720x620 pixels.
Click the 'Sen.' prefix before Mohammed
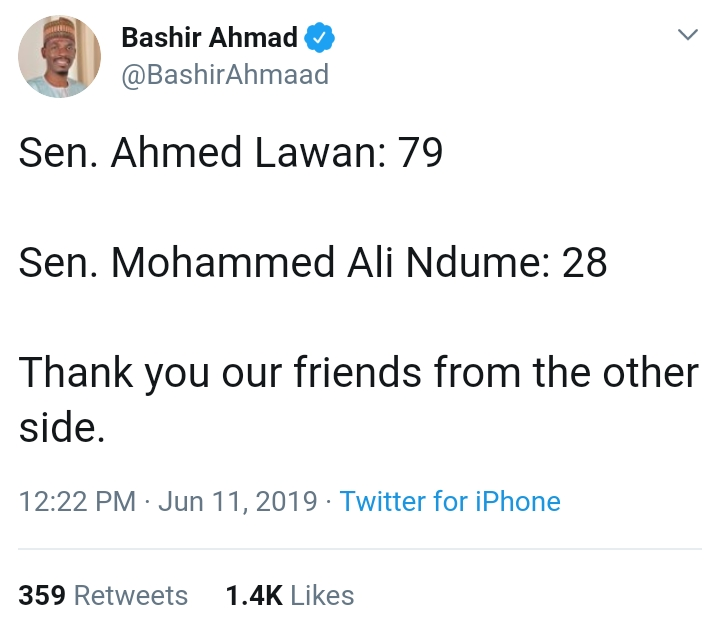(x=59, y=263)
